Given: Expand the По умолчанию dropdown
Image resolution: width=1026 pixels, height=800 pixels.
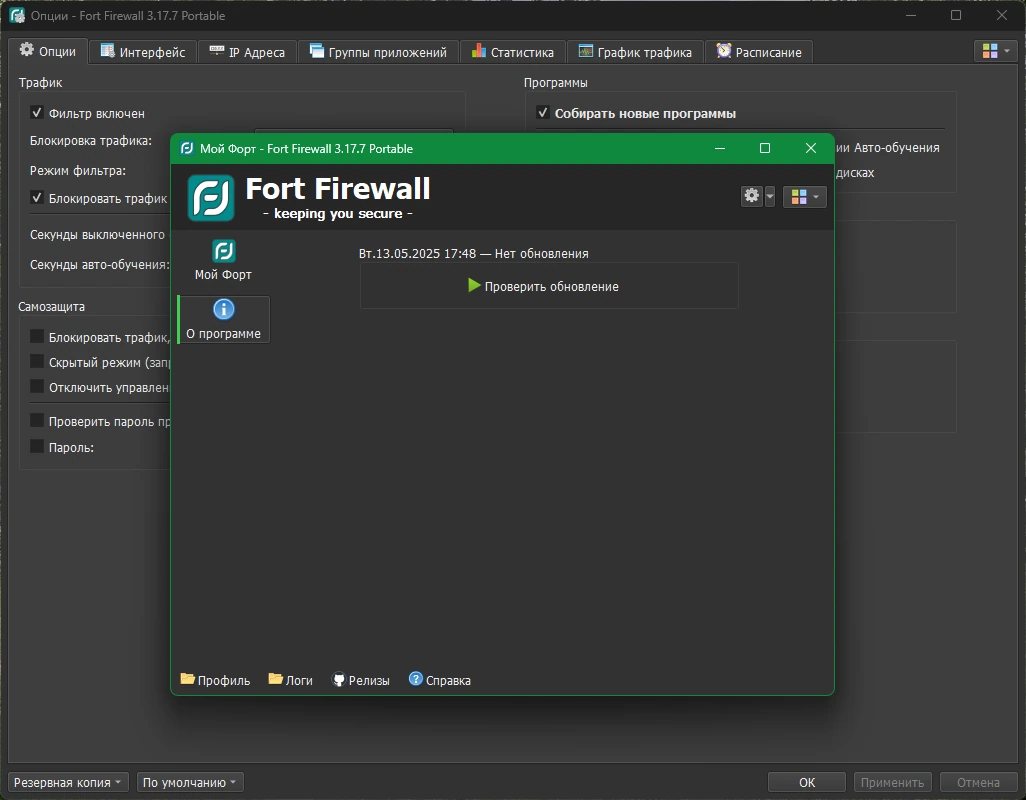Looking at the screenshot, I should (190, 782).
